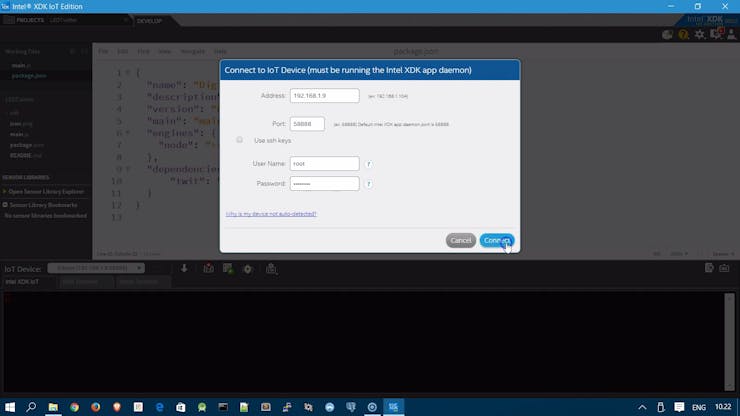Show help for User Name field
The height and width of the screenshot is (416, 740).
pyautogui.click(x=369, y=164)
